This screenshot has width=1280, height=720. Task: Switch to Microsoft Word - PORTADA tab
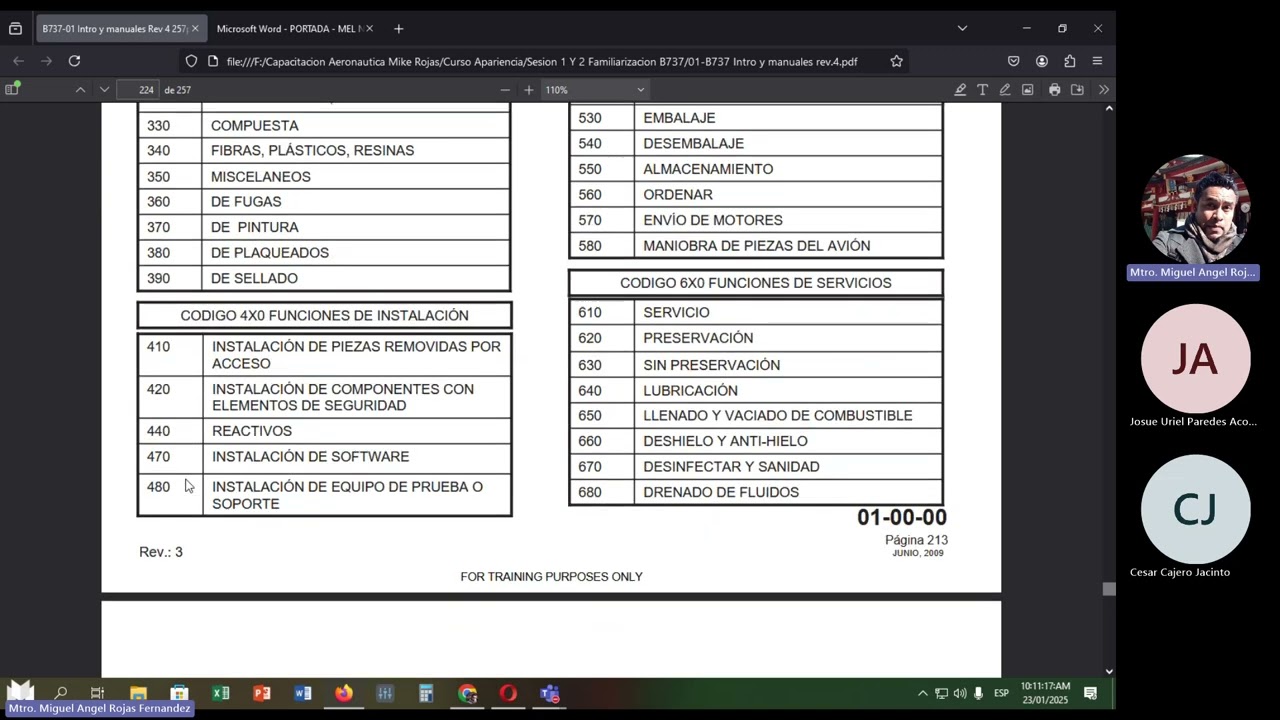click(x=288, y=29)
